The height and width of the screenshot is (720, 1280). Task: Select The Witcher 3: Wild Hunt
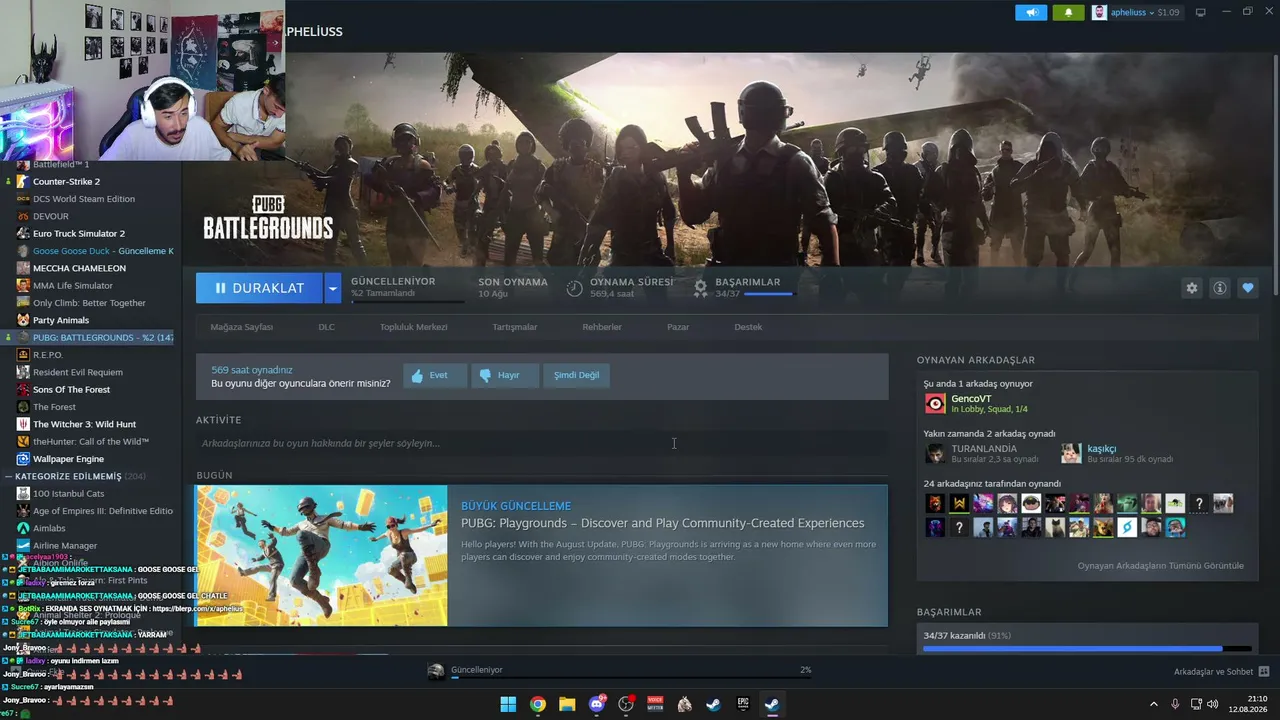(x=84, y=424)
